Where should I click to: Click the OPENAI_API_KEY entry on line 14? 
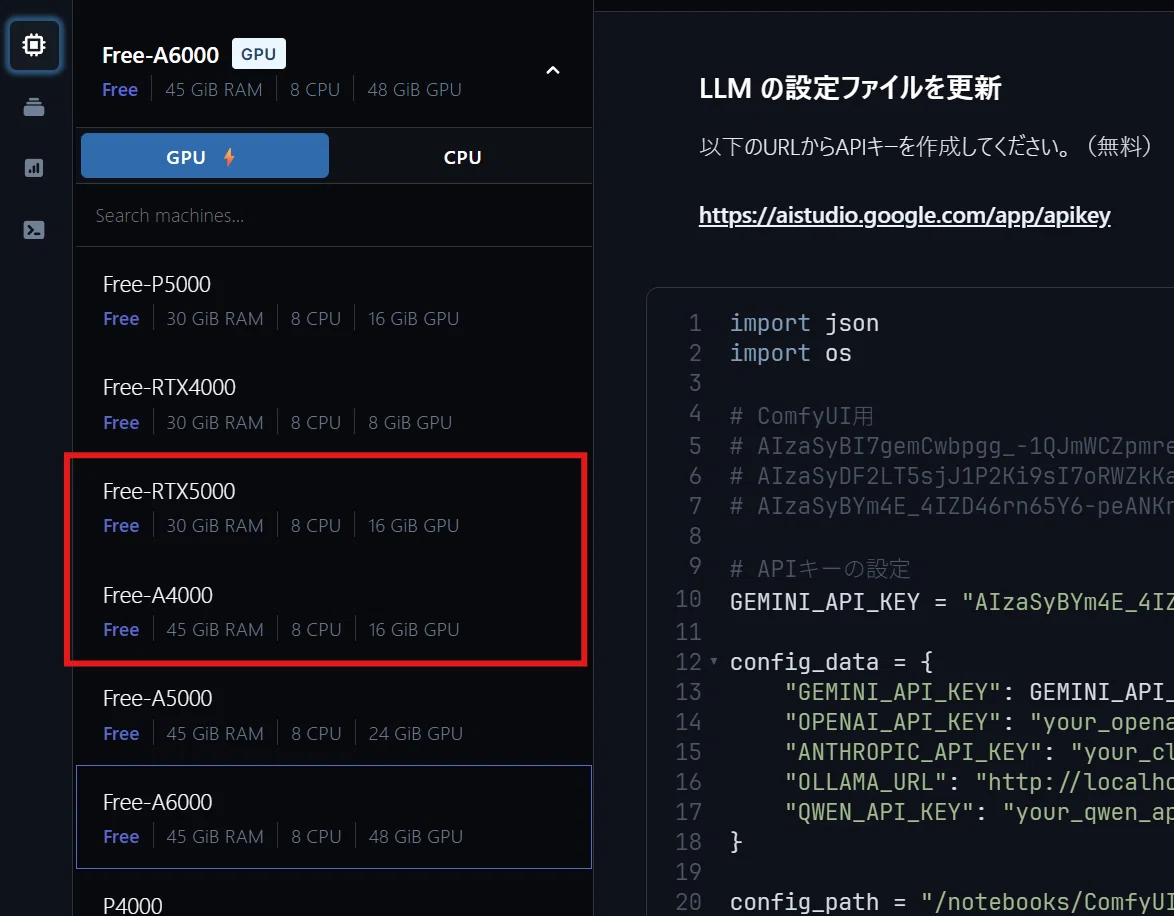979,721
